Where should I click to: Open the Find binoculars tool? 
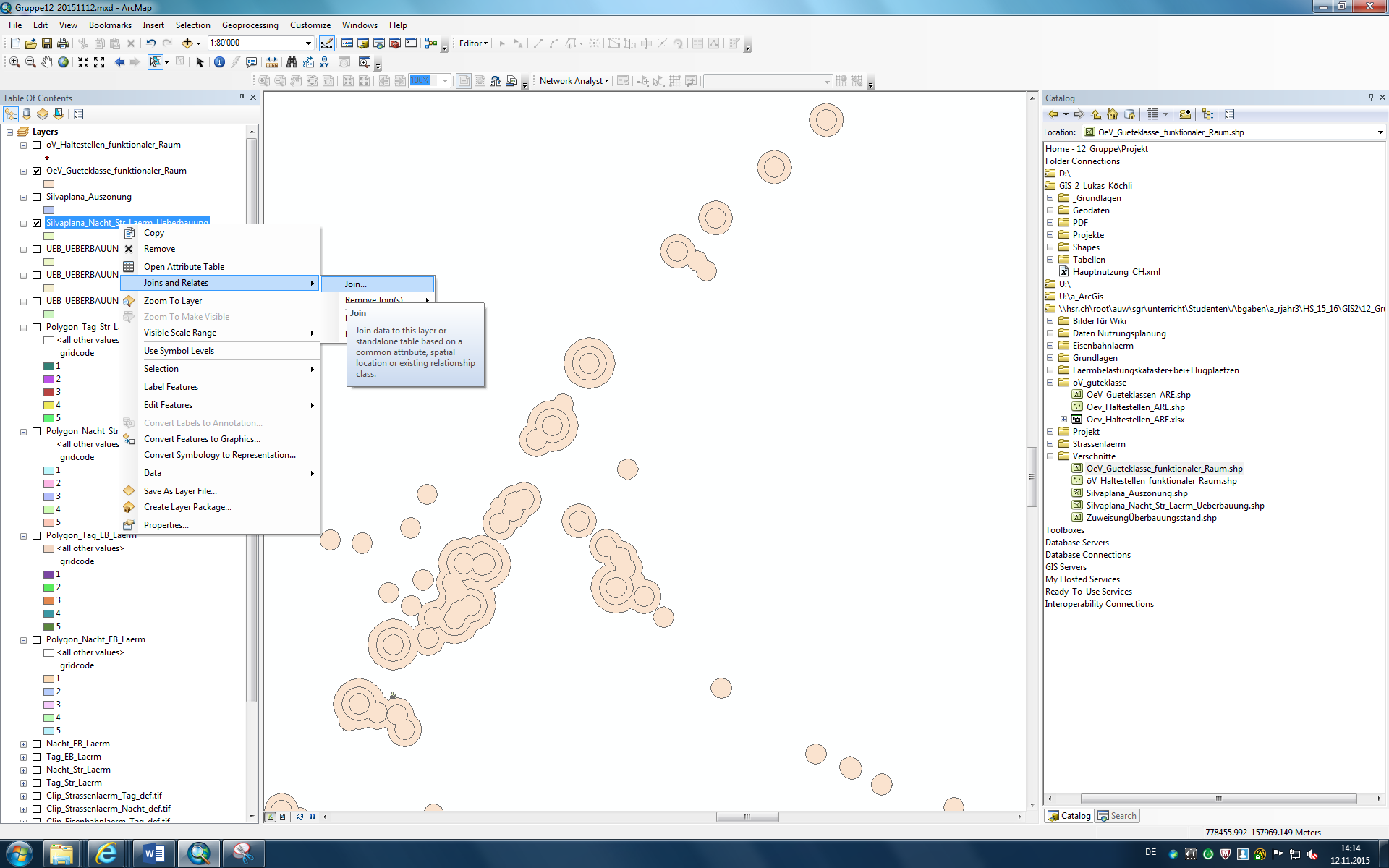pos(292,62)
